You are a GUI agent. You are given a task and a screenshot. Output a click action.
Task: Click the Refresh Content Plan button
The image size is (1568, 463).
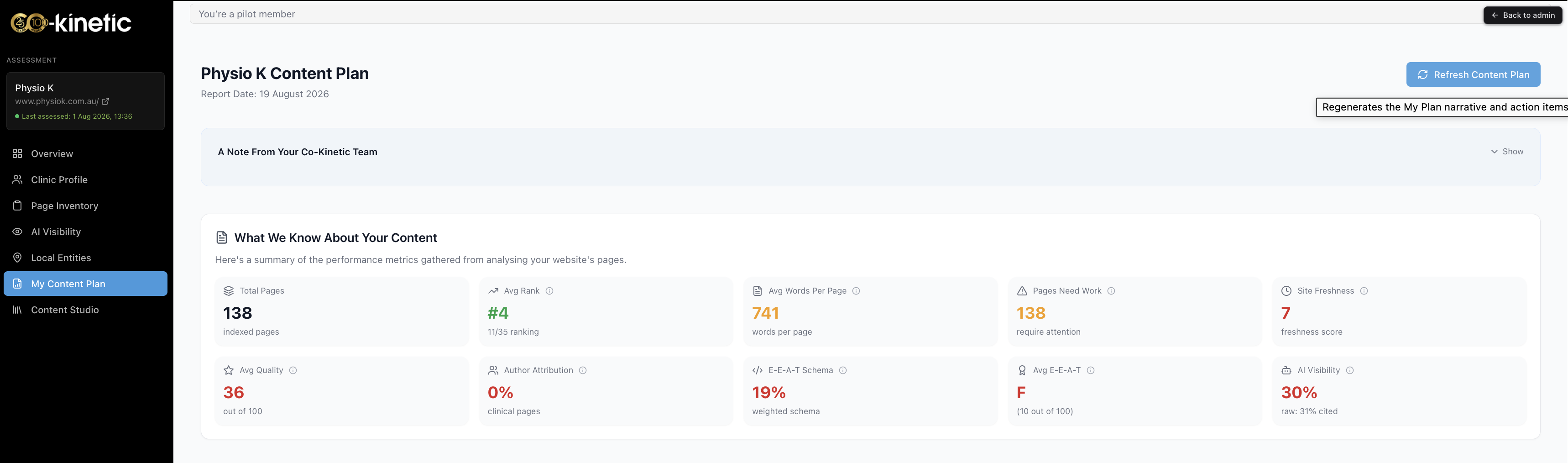pos(1473,74)
